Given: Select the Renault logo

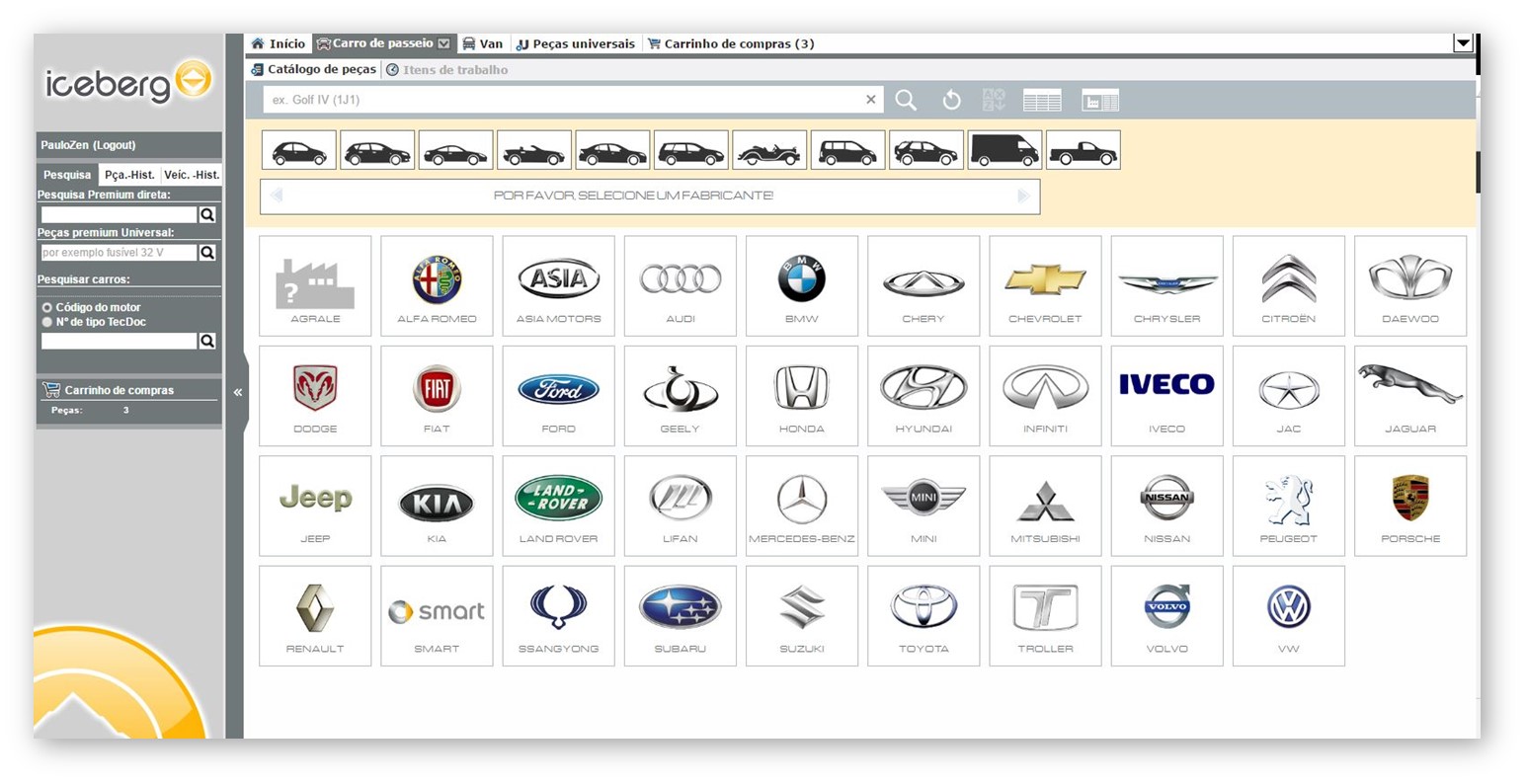Looking at the screenshot, I should click(315, 615).
